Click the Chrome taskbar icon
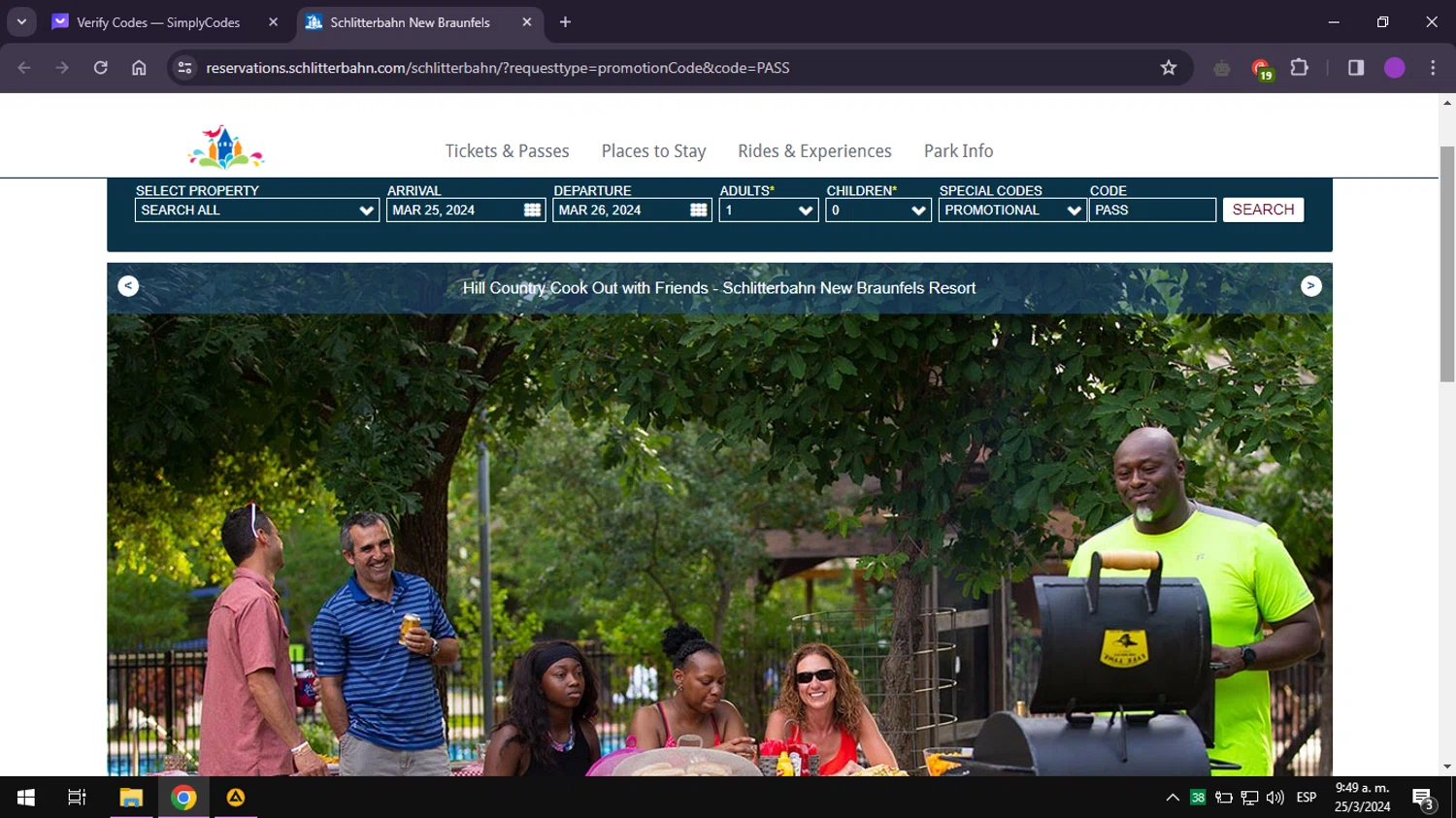Viewport: 1456px width, 818px height. [x=183, y=798]
